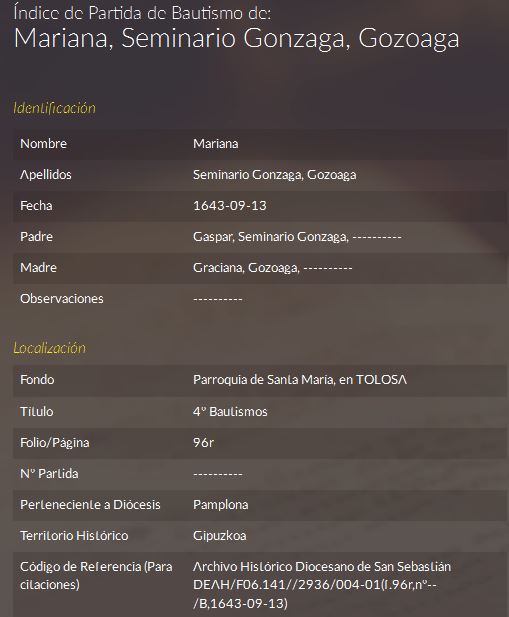The image size is (509, 617).
Task: Select Fondo value Parroquia de Santa María, TOLOSA
Action: pyautogui.click(x=300, y=380)
